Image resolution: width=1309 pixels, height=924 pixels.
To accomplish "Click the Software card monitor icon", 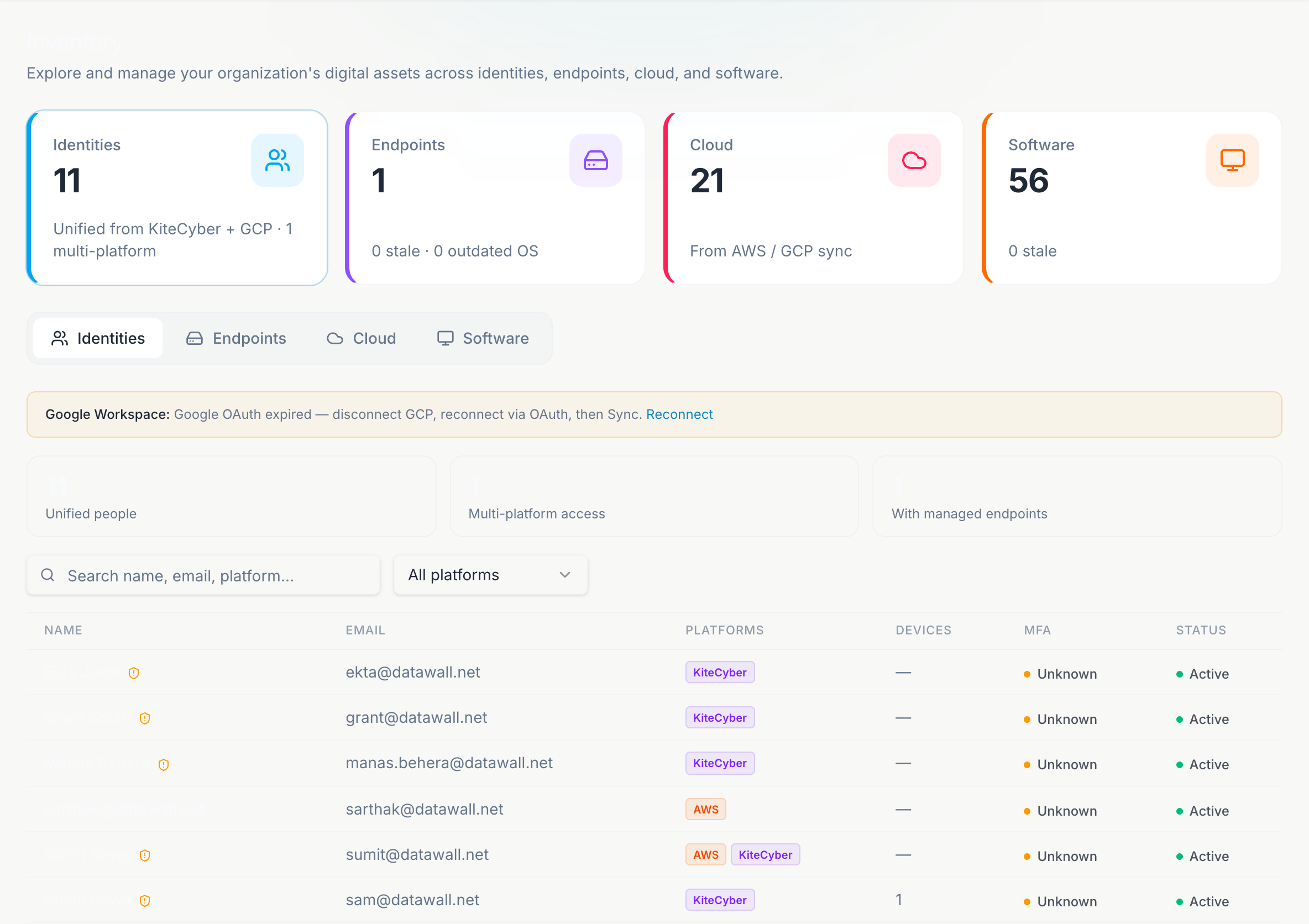I will click(1232, 160).
